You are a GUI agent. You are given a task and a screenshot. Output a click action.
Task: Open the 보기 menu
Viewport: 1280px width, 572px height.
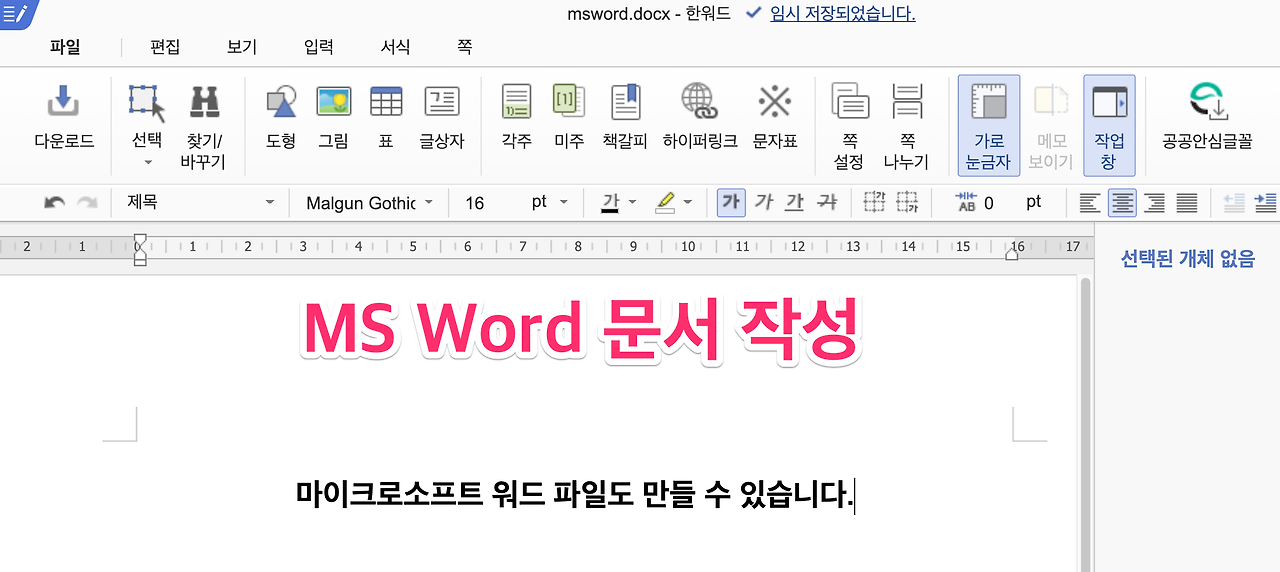(x=242, y=47)
